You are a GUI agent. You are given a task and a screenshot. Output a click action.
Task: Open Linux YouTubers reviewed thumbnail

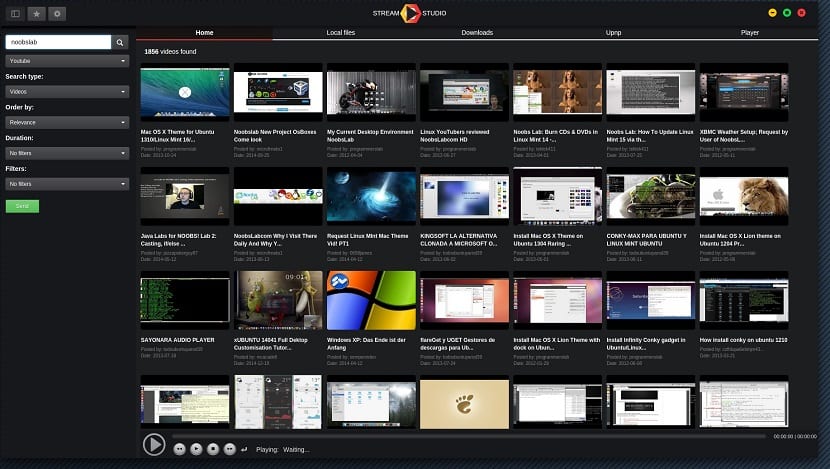point(465,93)
